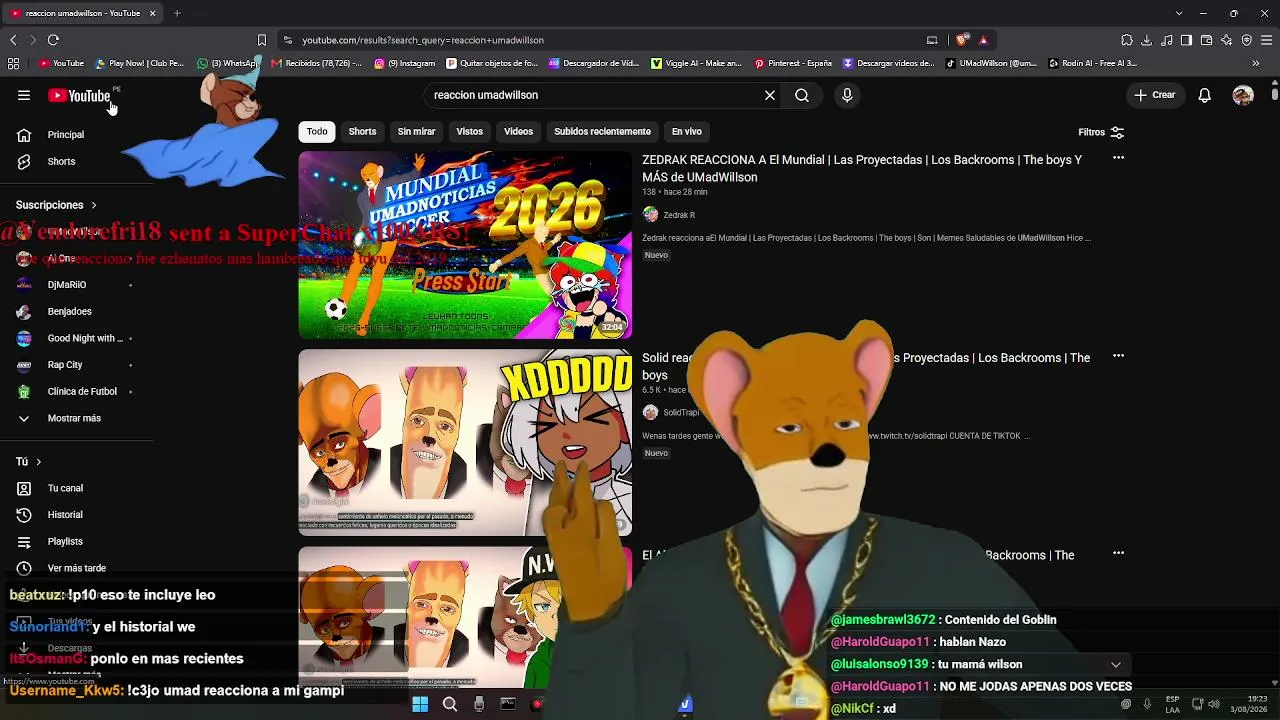
Task: Expand the live chat chevron
Action: coord(1116,664)
